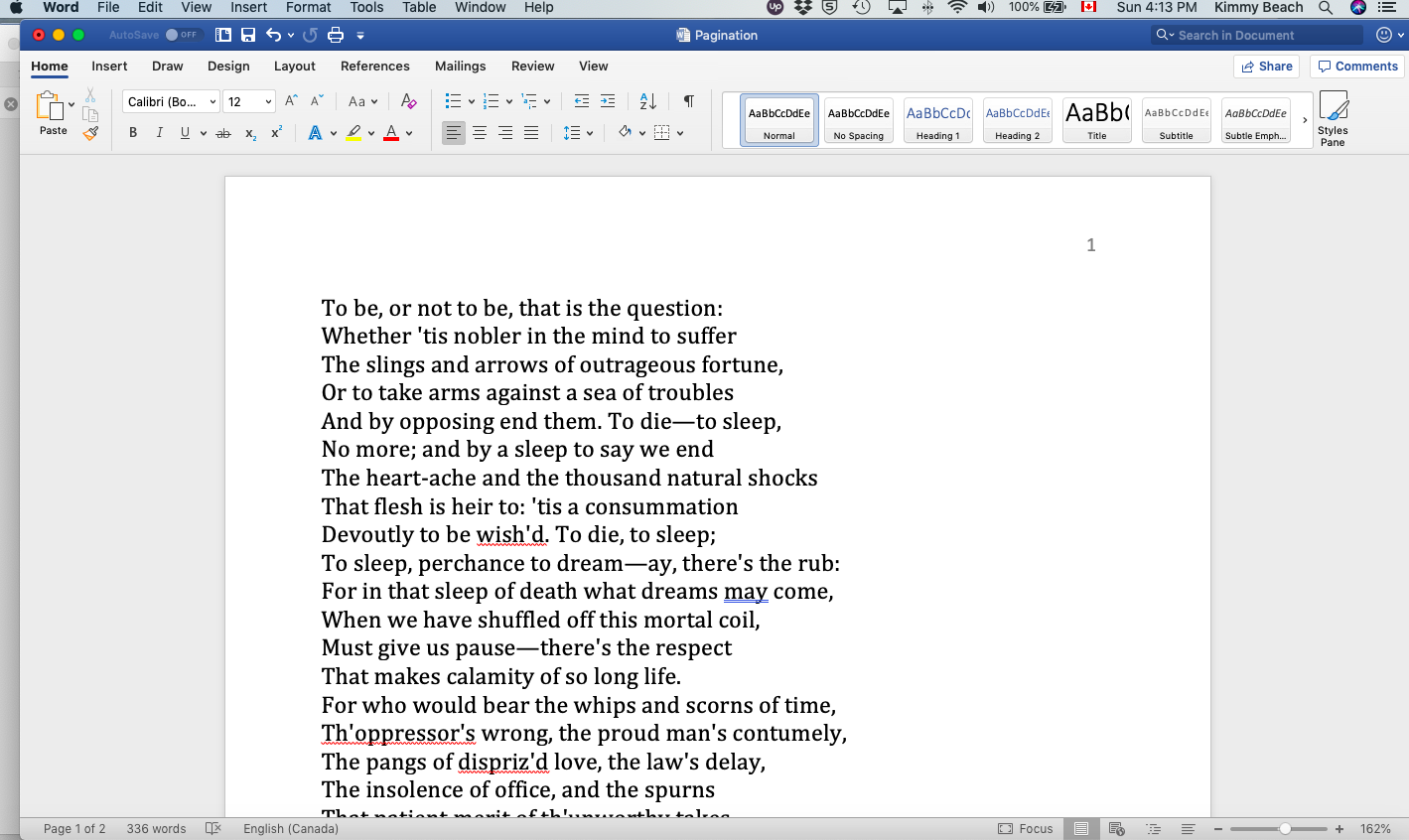The image size is (1409, 840).
Task: Center align the text
Action: click(480, 133)
